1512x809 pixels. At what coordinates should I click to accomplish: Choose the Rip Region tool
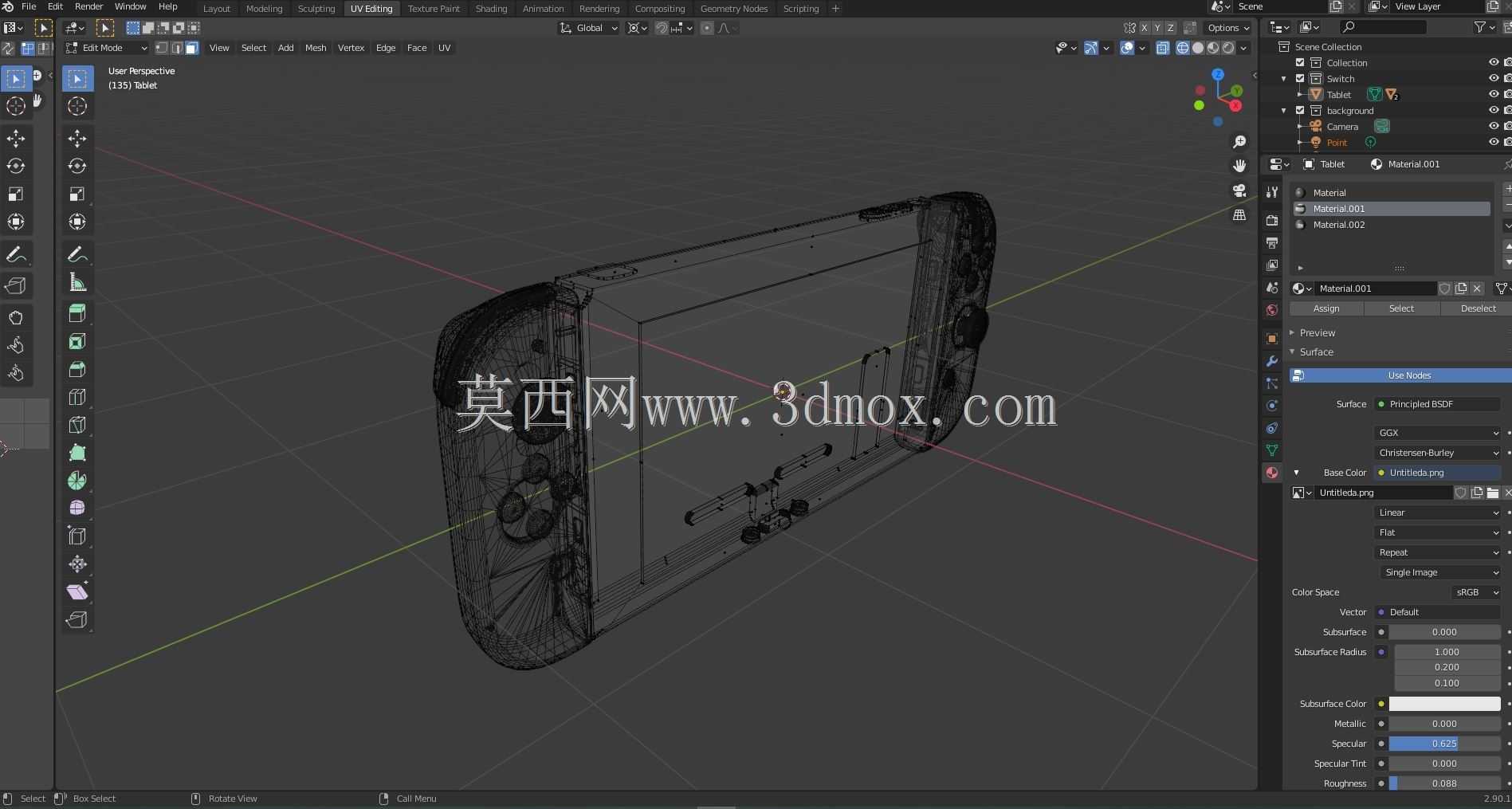click(x=77, y=619)
